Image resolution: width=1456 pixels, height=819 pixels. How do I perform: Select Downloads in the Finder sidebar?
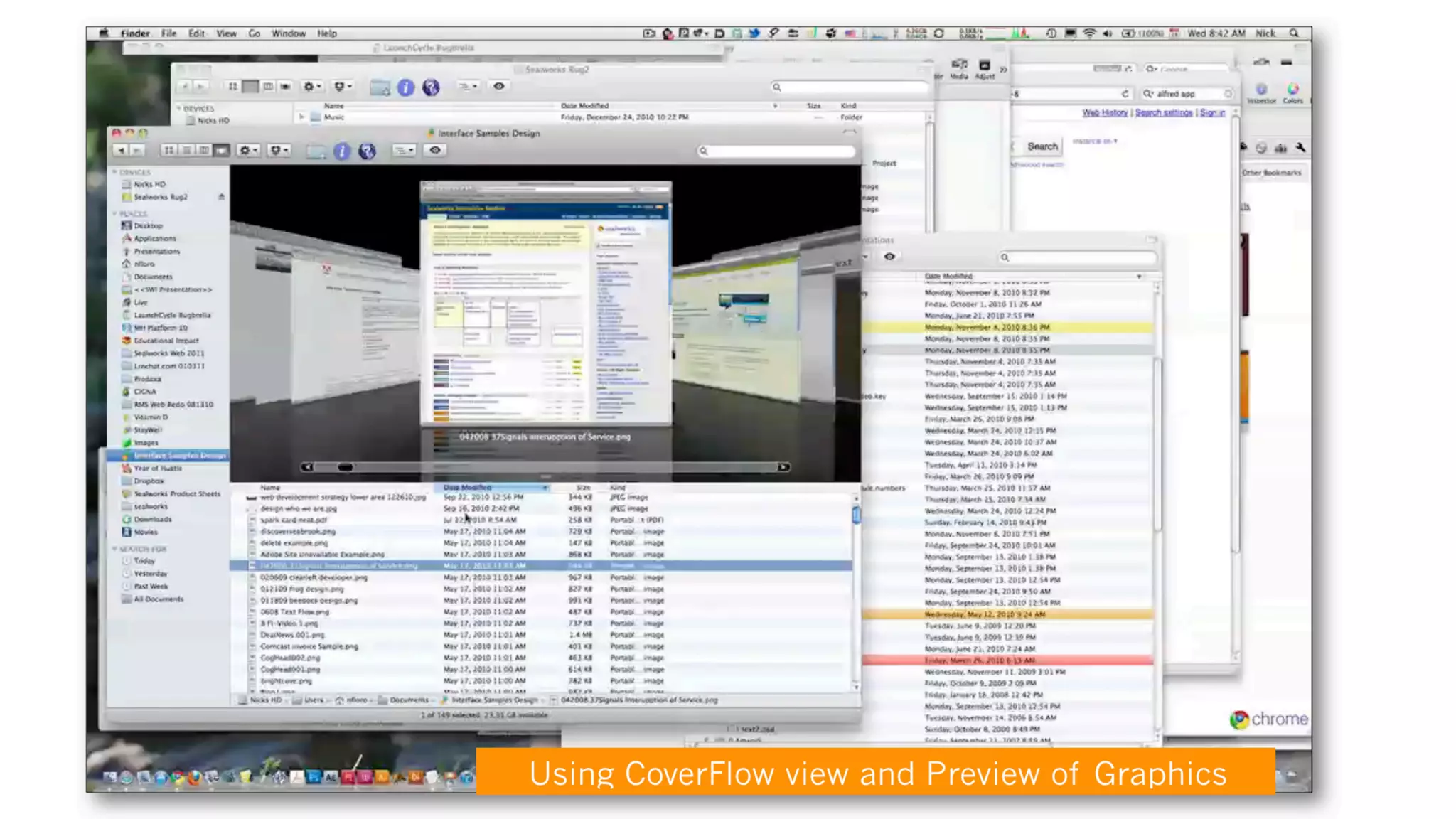click(x=153, y=519)
